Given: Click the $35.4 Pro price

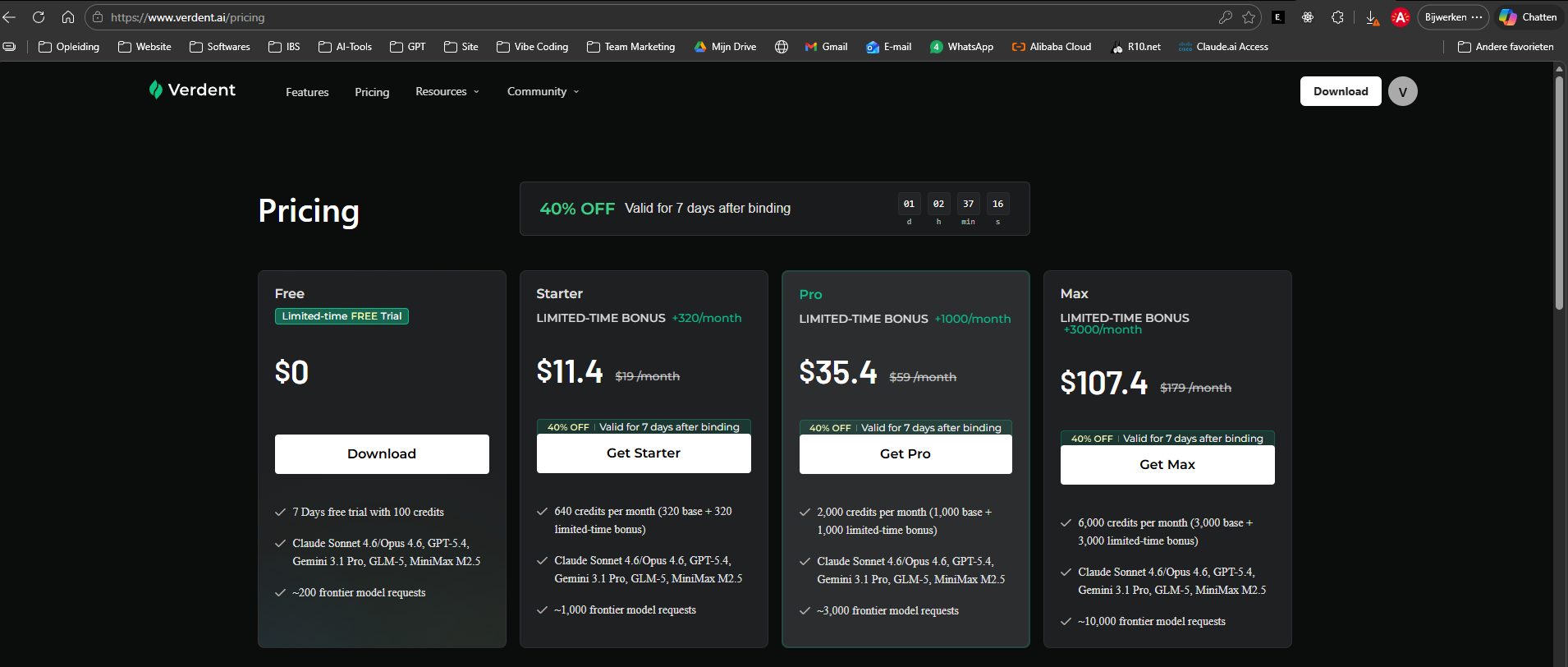Looking at the screenshot, I should [838, 372].
